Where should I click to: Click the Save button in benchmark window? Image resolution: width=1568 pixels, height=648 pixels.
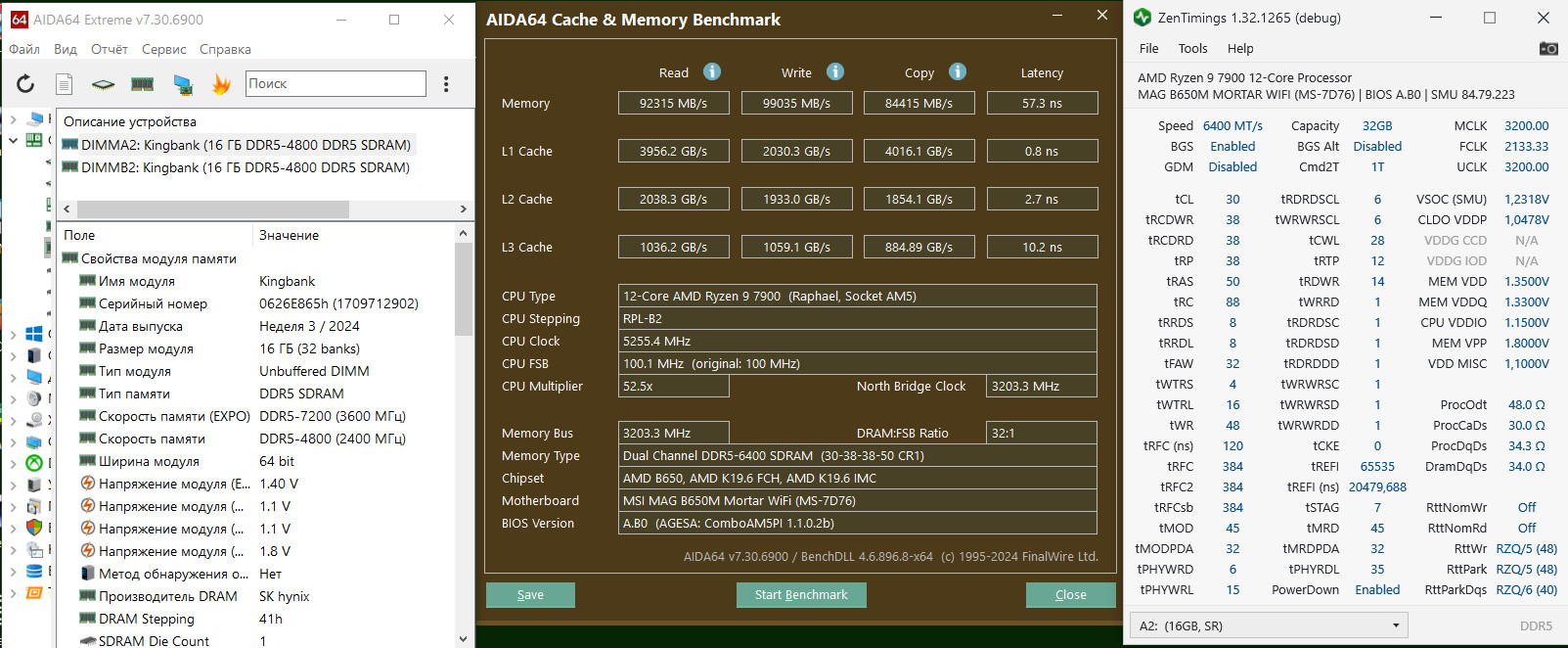tap(530, 595)
